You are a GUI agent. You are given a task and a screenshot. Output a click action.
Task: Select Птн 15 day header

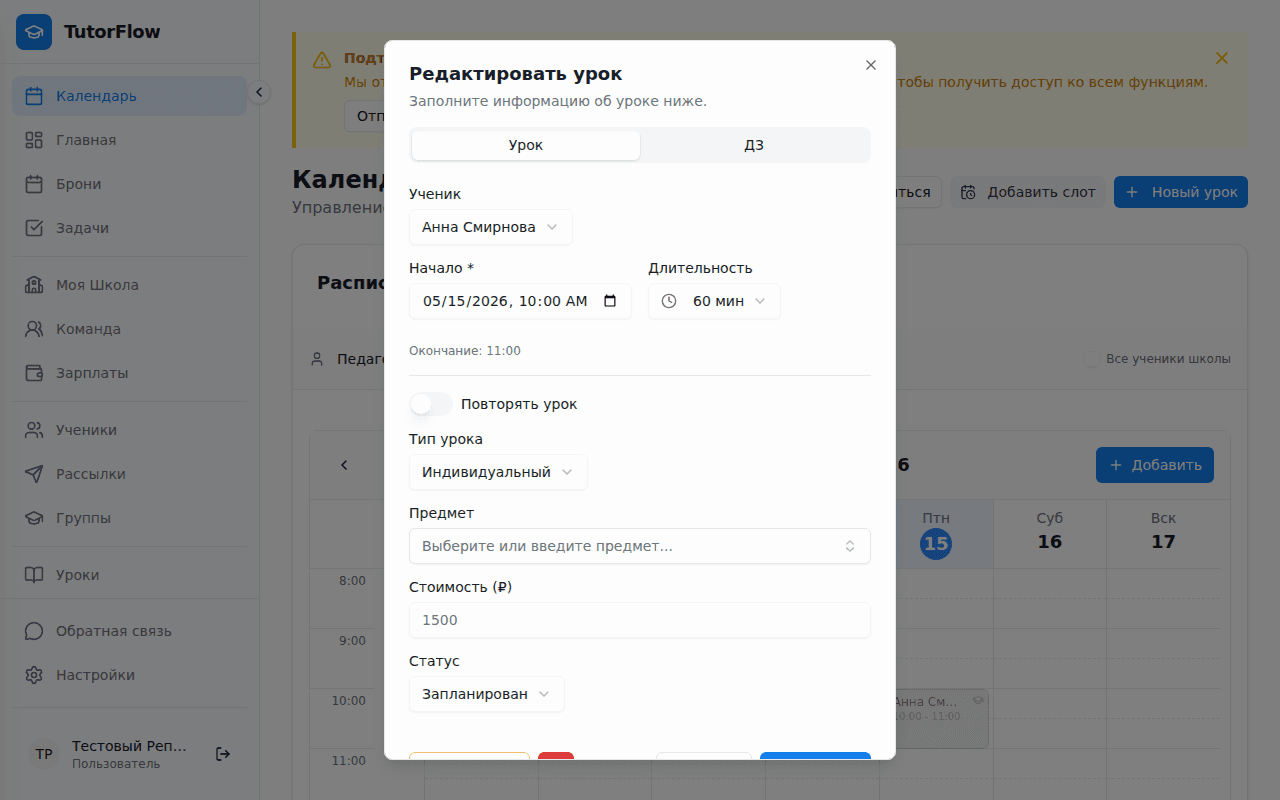(x=936, y=534)
